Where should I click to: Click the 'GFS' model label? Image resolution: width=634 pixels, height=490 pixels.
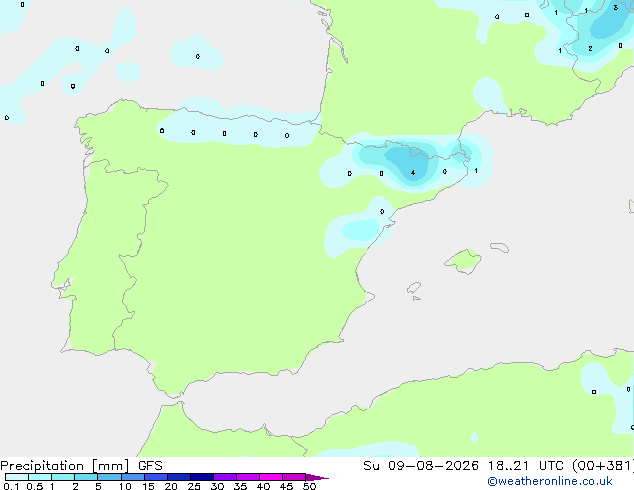[x=150, y=466]
